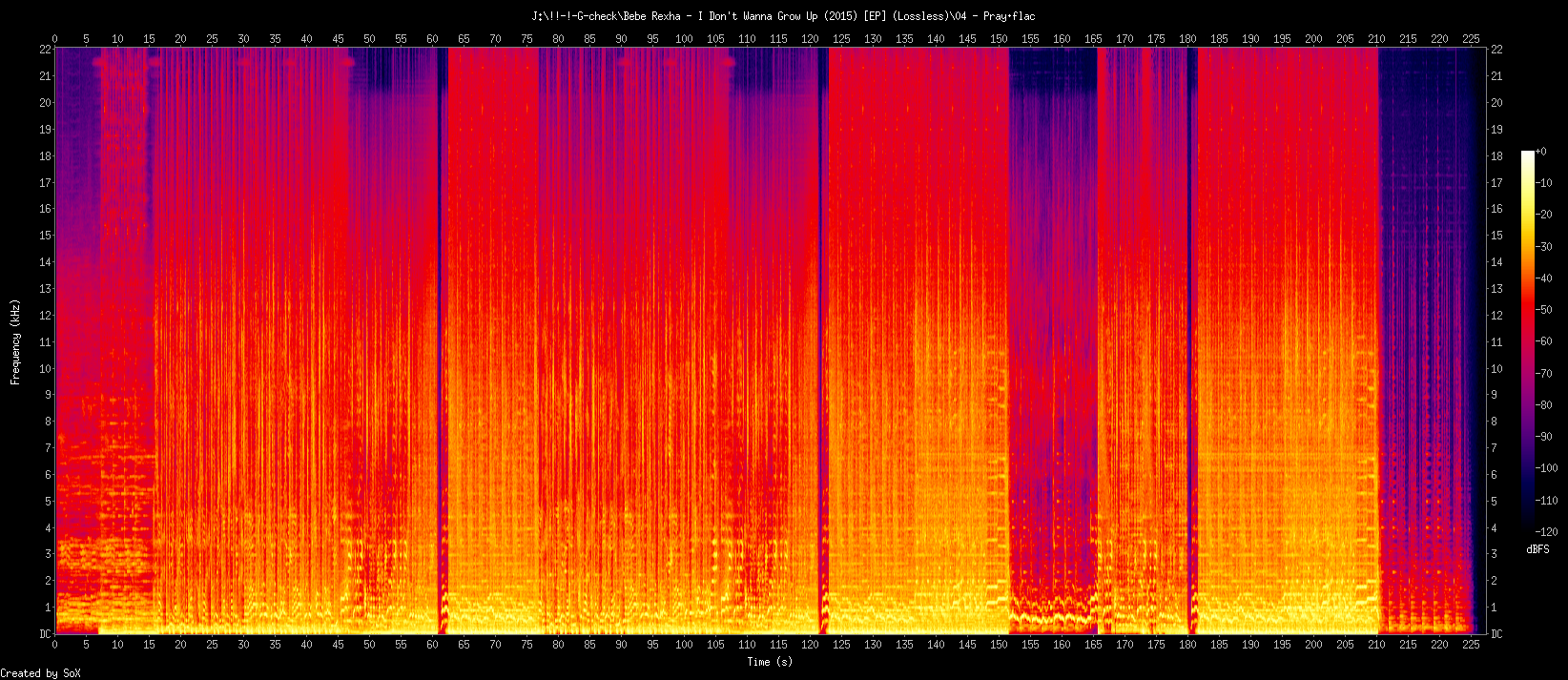This screenshot has height=680, width=1568.
Task: Click the "-20" value on the dBFS scale
Action: point(1544,215)
